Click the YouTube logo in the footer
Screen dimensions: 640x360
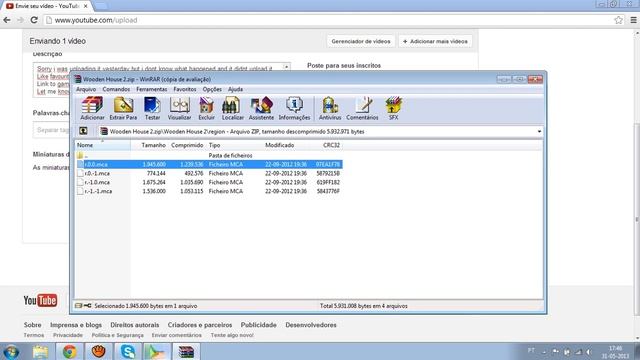tap(40, 300)
